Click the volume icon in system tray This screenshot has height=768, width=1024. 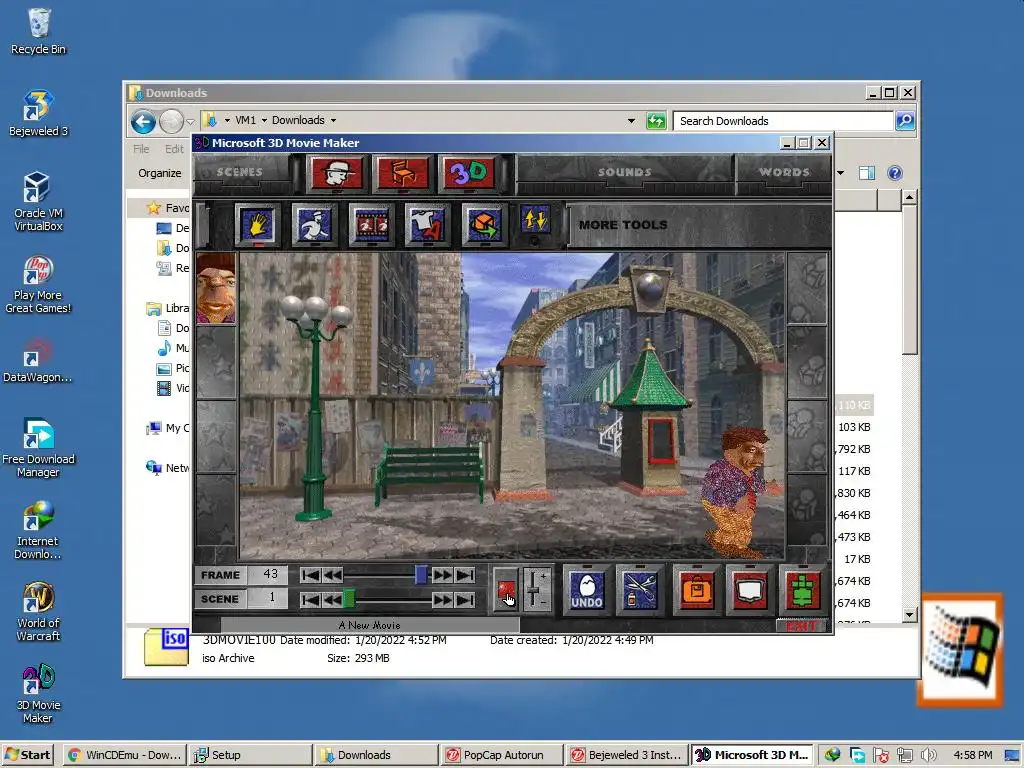(928, 755)
